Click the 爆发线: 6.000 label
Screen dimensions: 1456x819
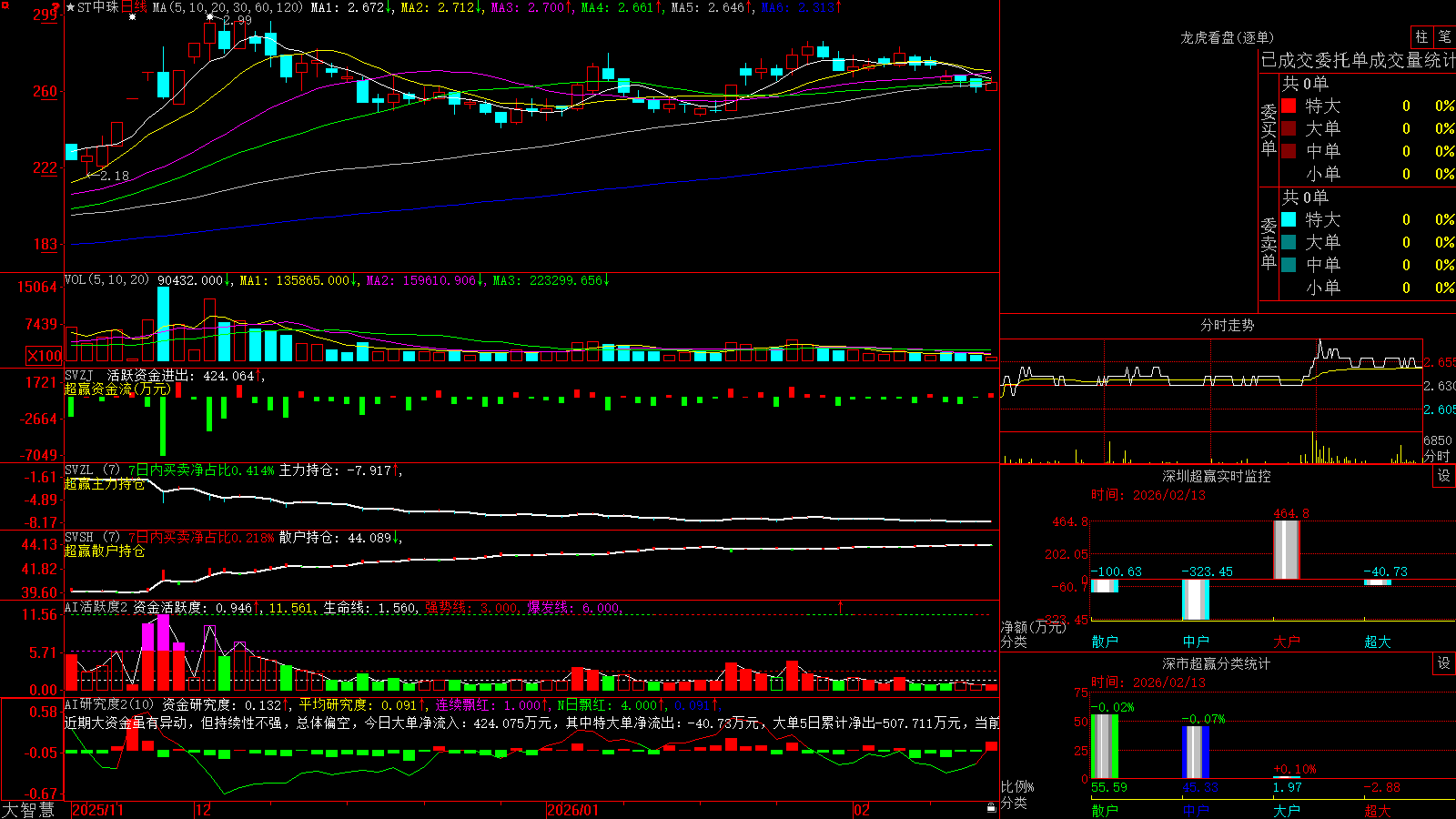(x=574, y=607)
